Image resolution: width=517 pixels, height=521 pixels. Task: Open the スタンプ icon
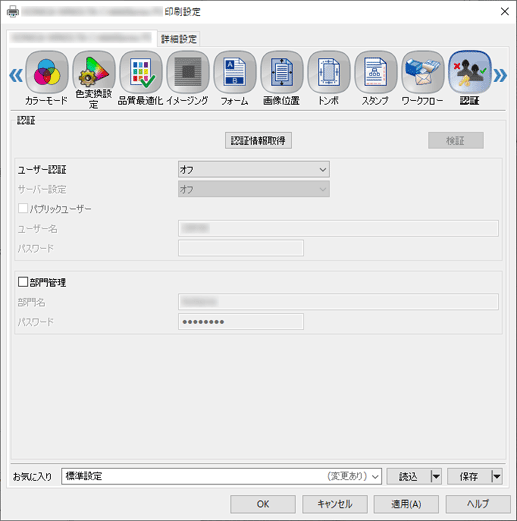[x=376, y=72]
